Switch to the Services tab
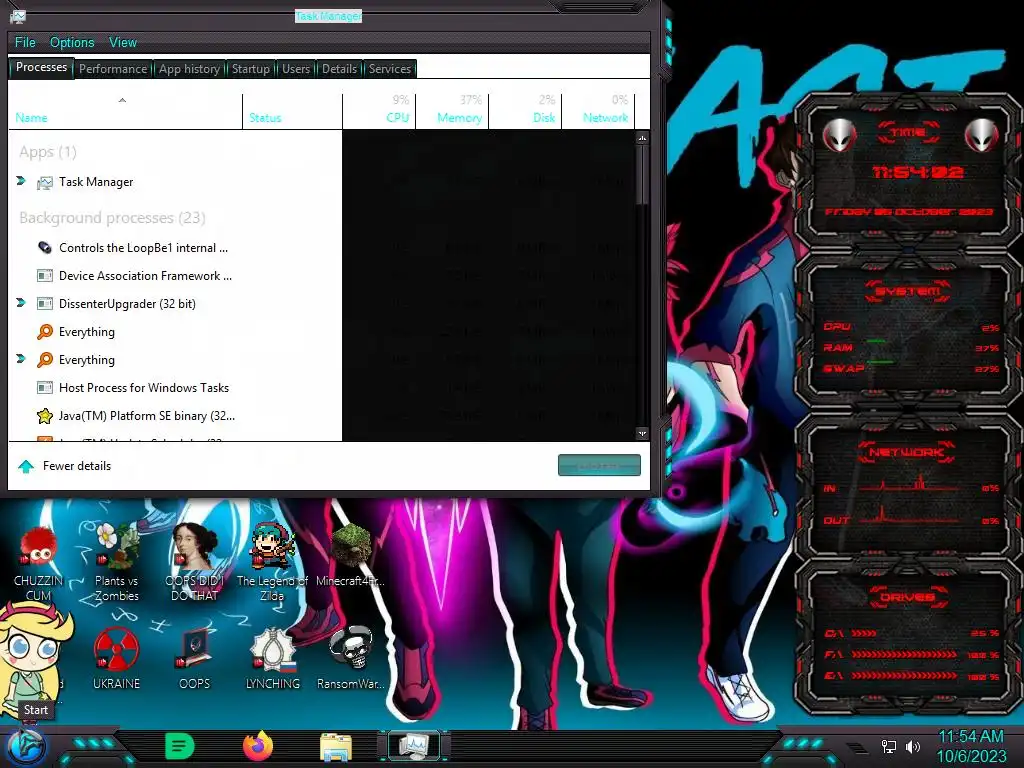The image size is (1024, 768). pos(390,69)
